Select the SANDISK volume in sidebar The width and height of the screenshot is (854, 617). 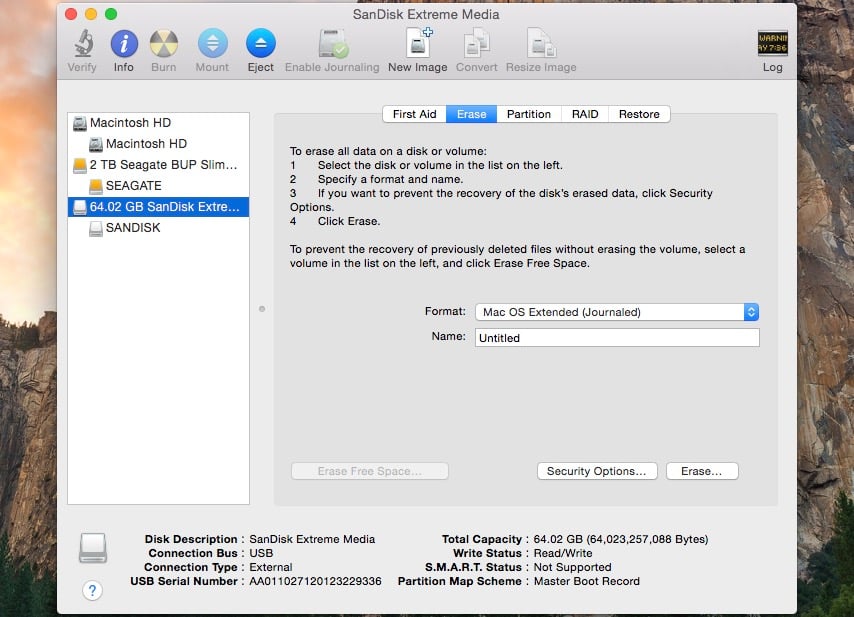[x=132, y=228]
